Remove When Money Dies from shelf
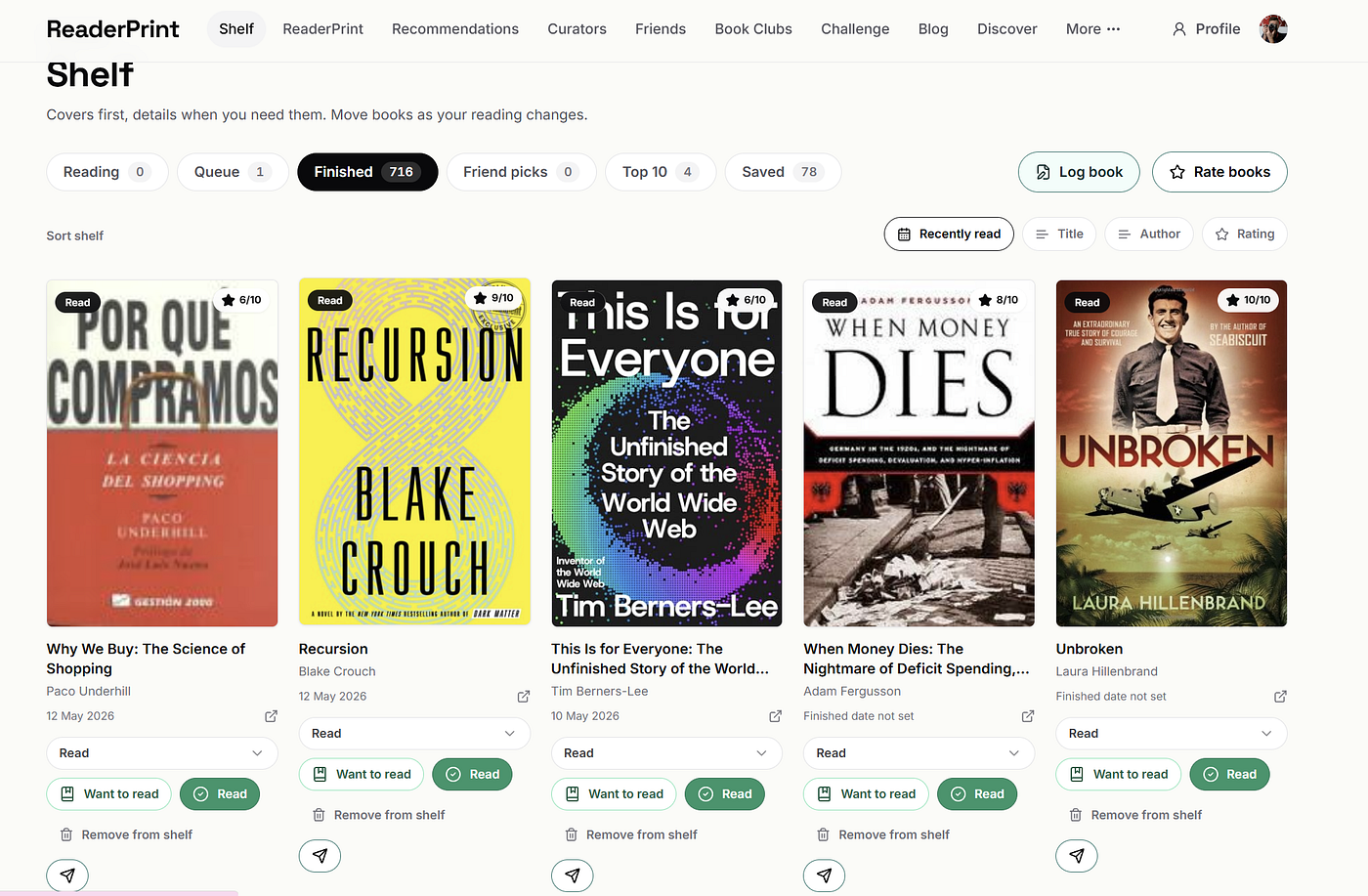The height and width of the screenshot is (896, 1368). click(x=883, y=835)
